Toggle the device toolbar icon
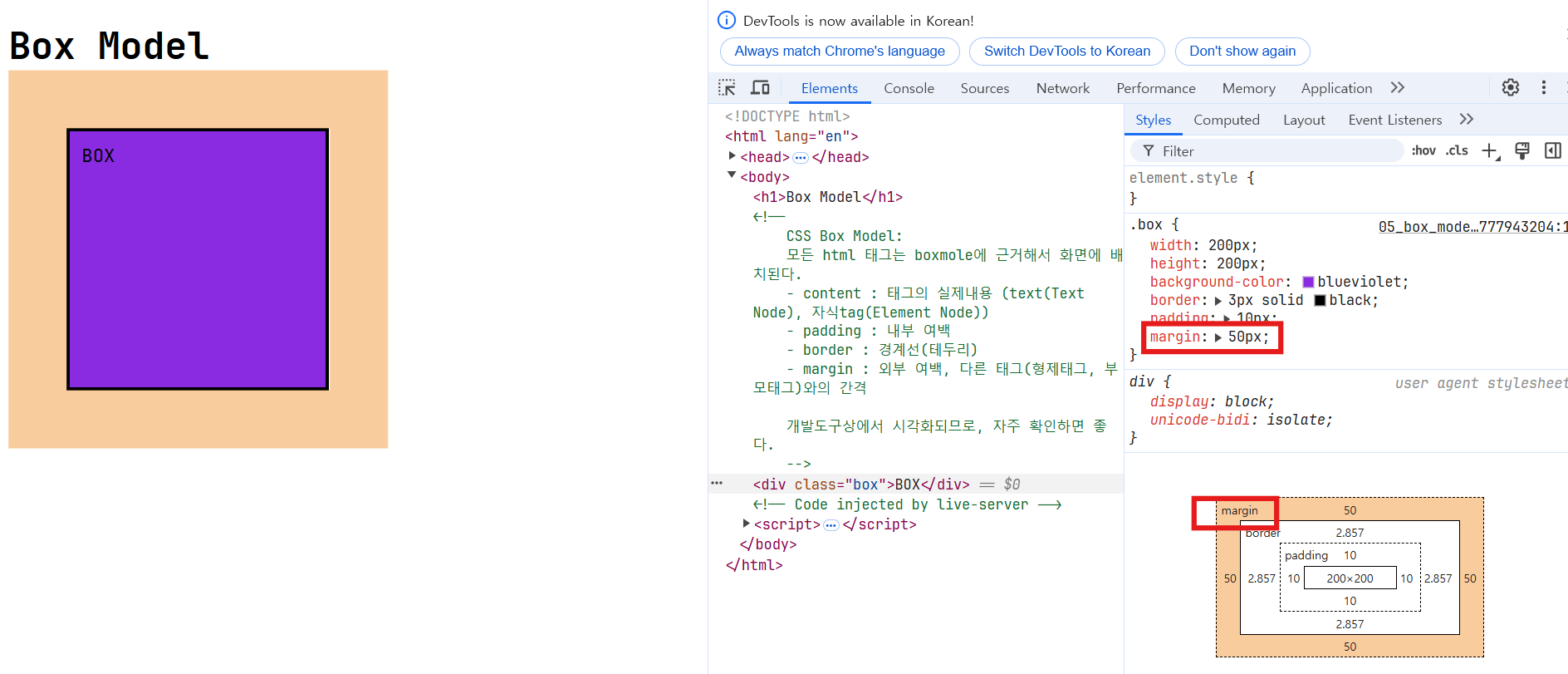The width and height of the screenshot is (1568, 674). tap(760, 88)
